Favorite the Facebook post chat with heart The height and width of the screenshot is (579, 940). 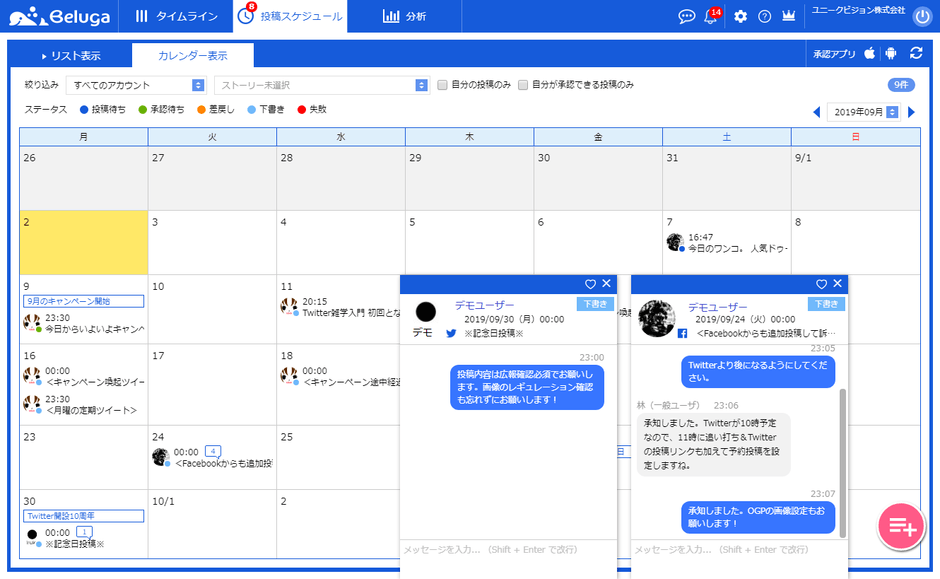coord(821,284)
